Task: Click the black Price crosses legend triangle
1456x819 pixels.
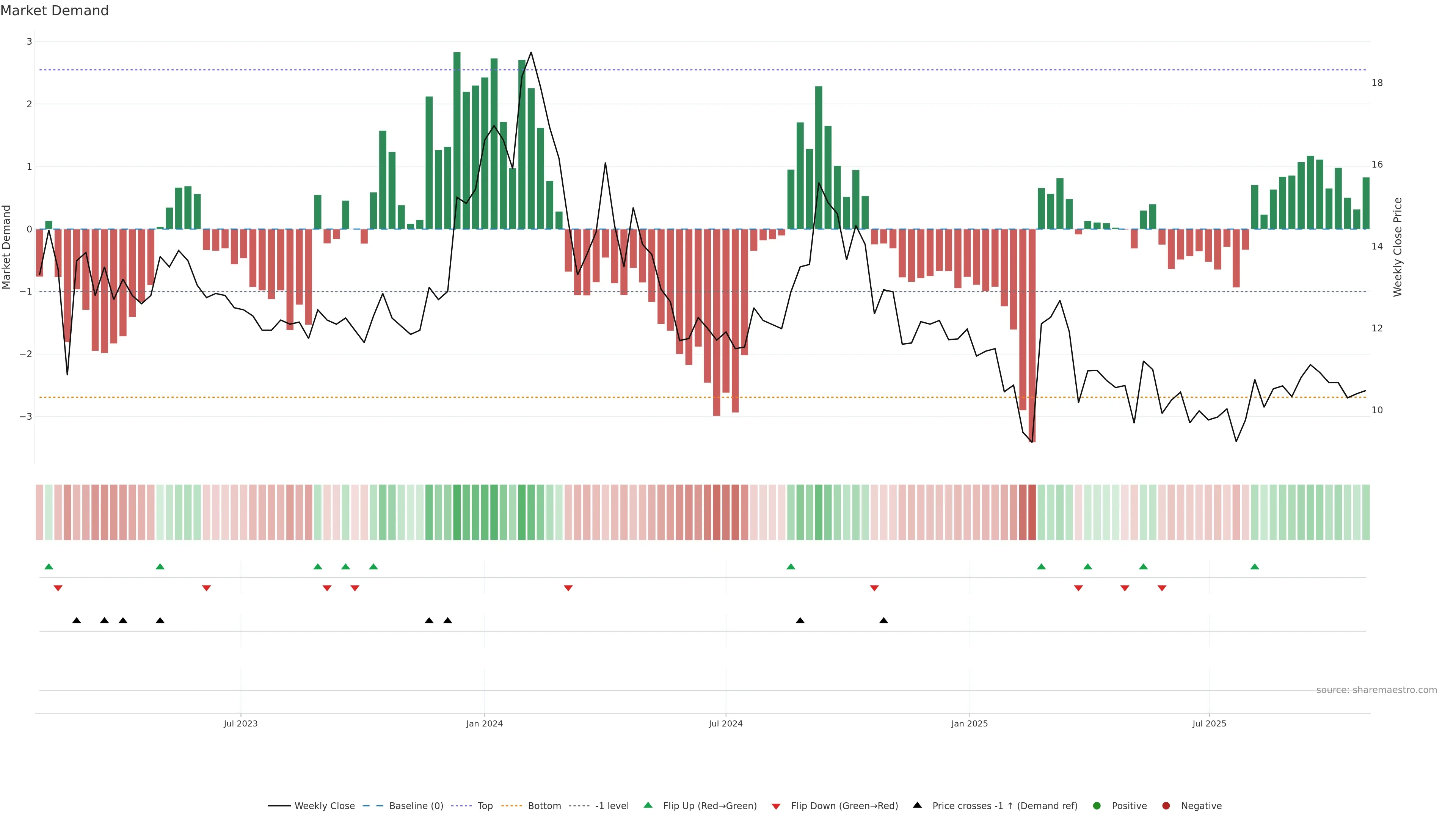Action: click(x=917, y=805)
